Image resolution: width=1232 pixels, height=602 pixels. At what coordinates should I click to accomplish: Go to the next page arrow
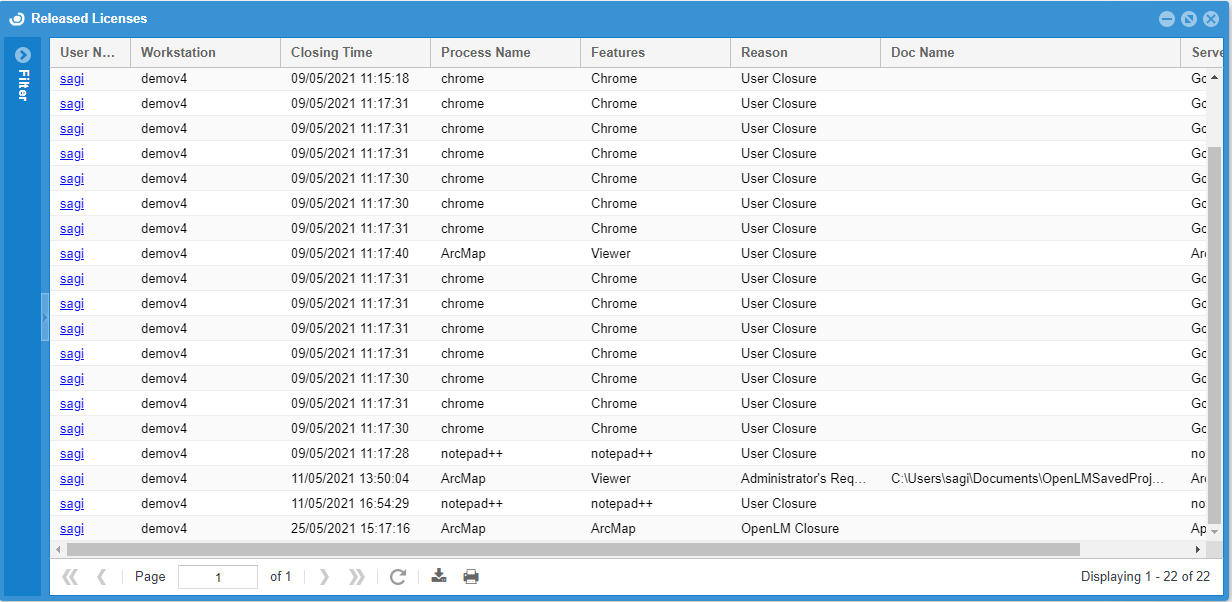pos(323,576)
